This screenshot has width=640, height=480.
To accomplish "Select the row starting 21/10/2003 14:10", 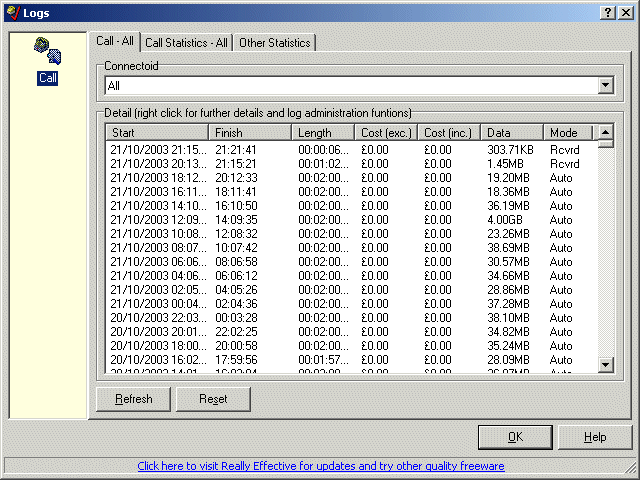I will coord(351,206).
